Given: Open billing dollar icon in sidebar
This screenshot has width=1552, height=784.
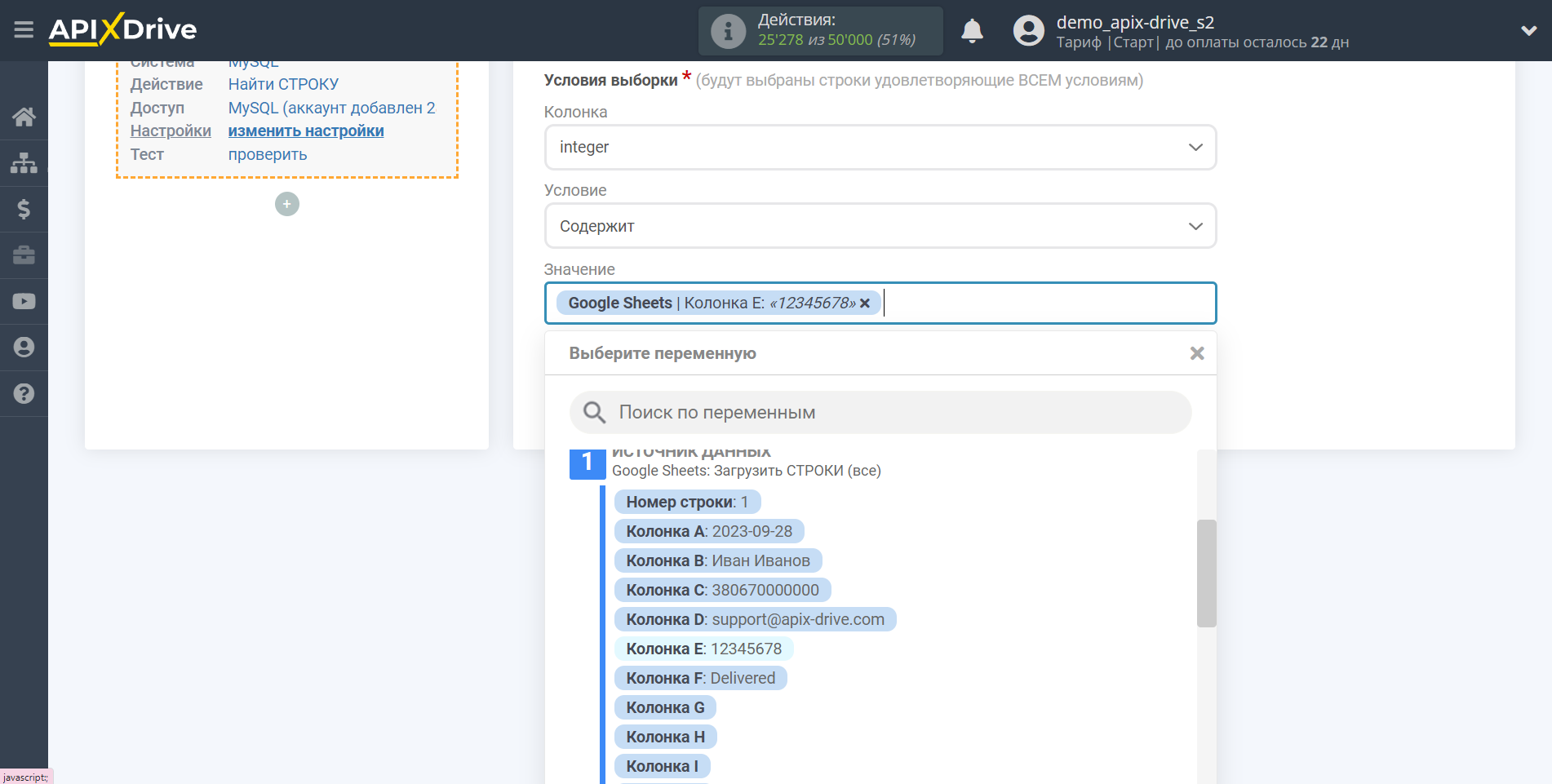Looking at the screenshot, I should tap(24, 209).
